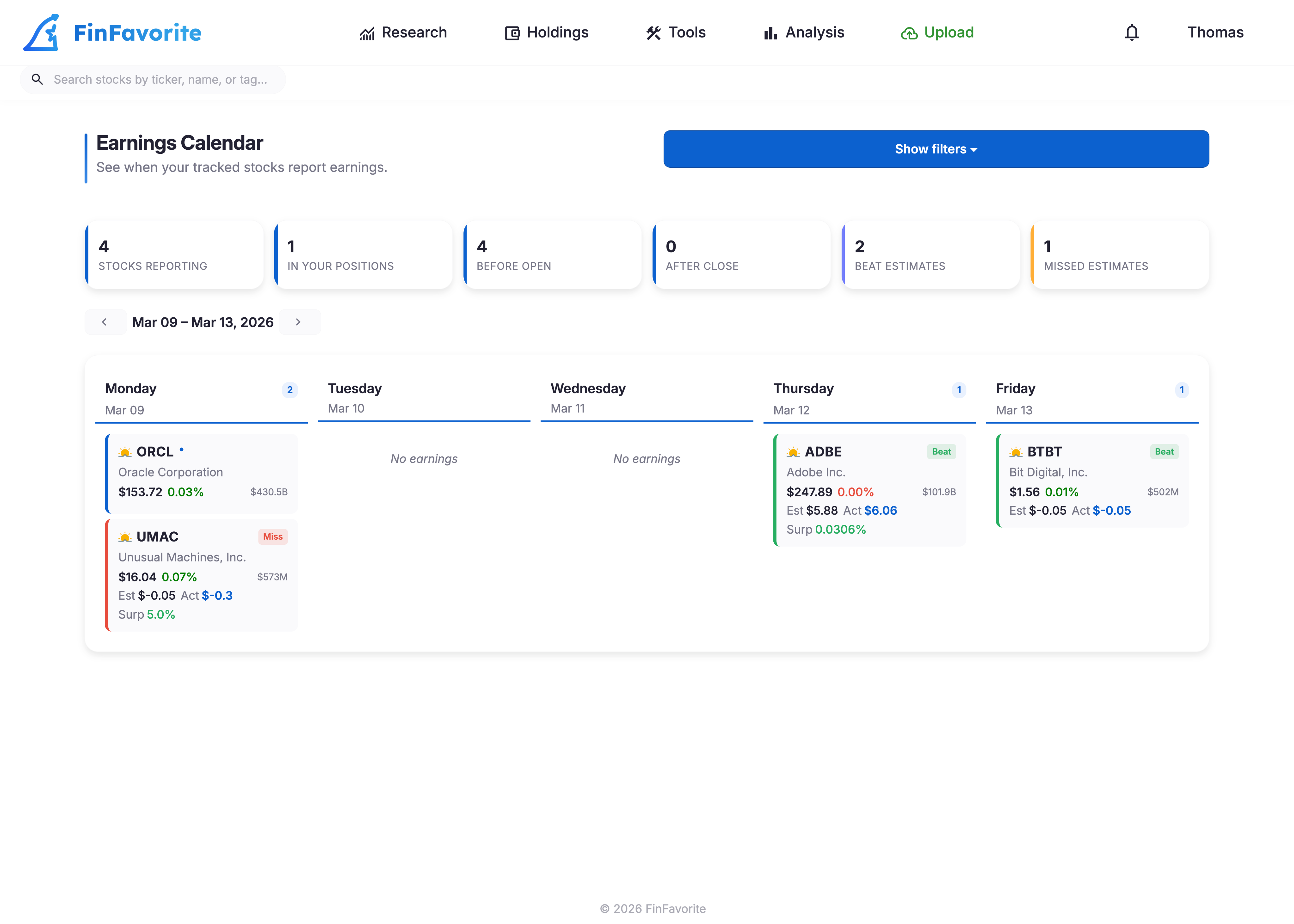Open the Holdings menu

[546, 33]
